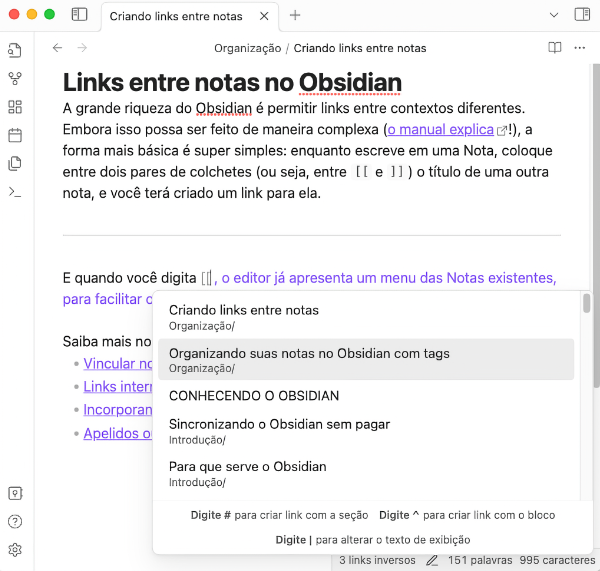Navigate forward with the right arrow
The width and height of the screenshot is (600, 571).
(82, 48)
